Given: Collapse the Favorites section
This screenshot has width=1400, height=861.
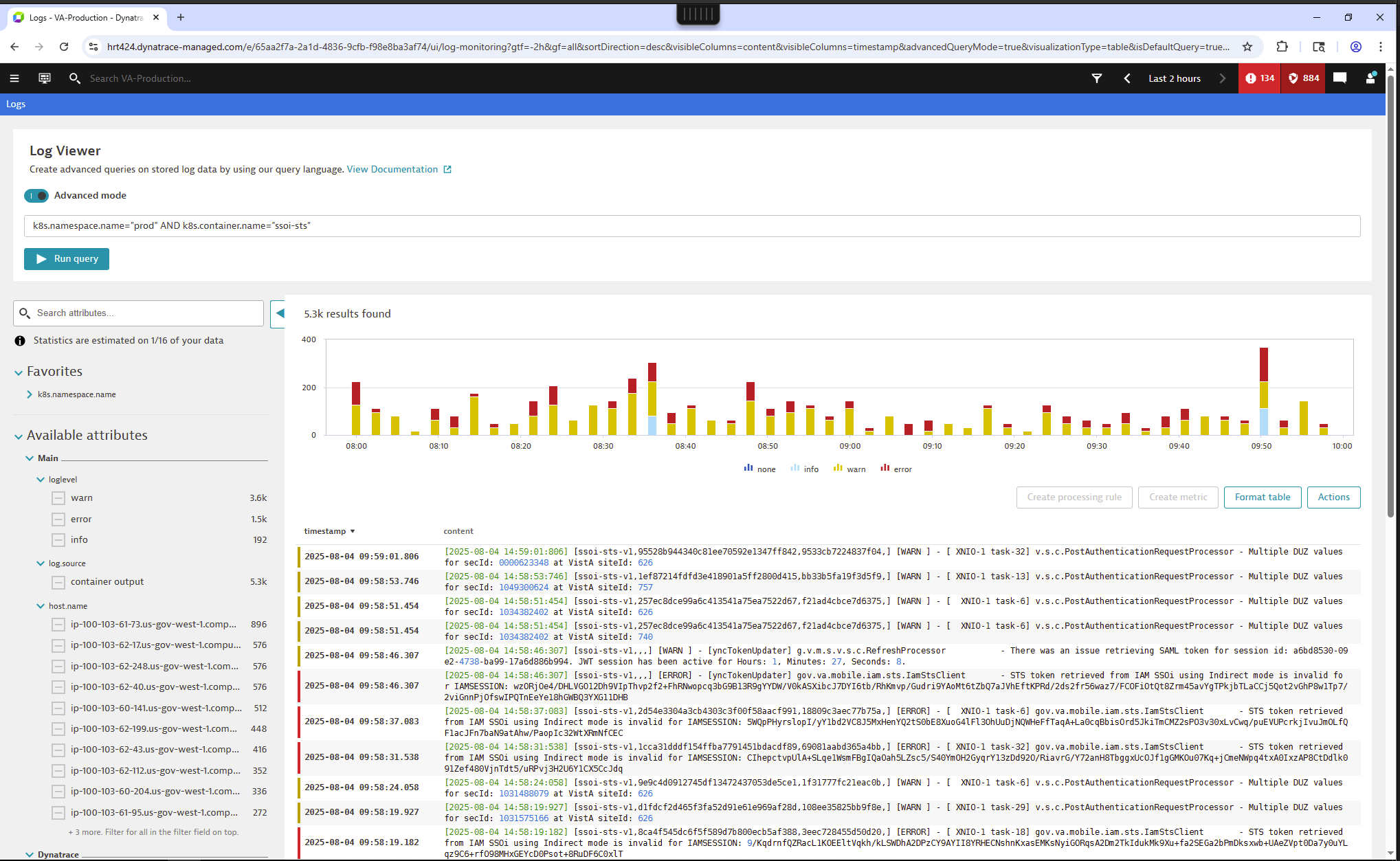Looking at the screenshot, I should tap(19, 372).
